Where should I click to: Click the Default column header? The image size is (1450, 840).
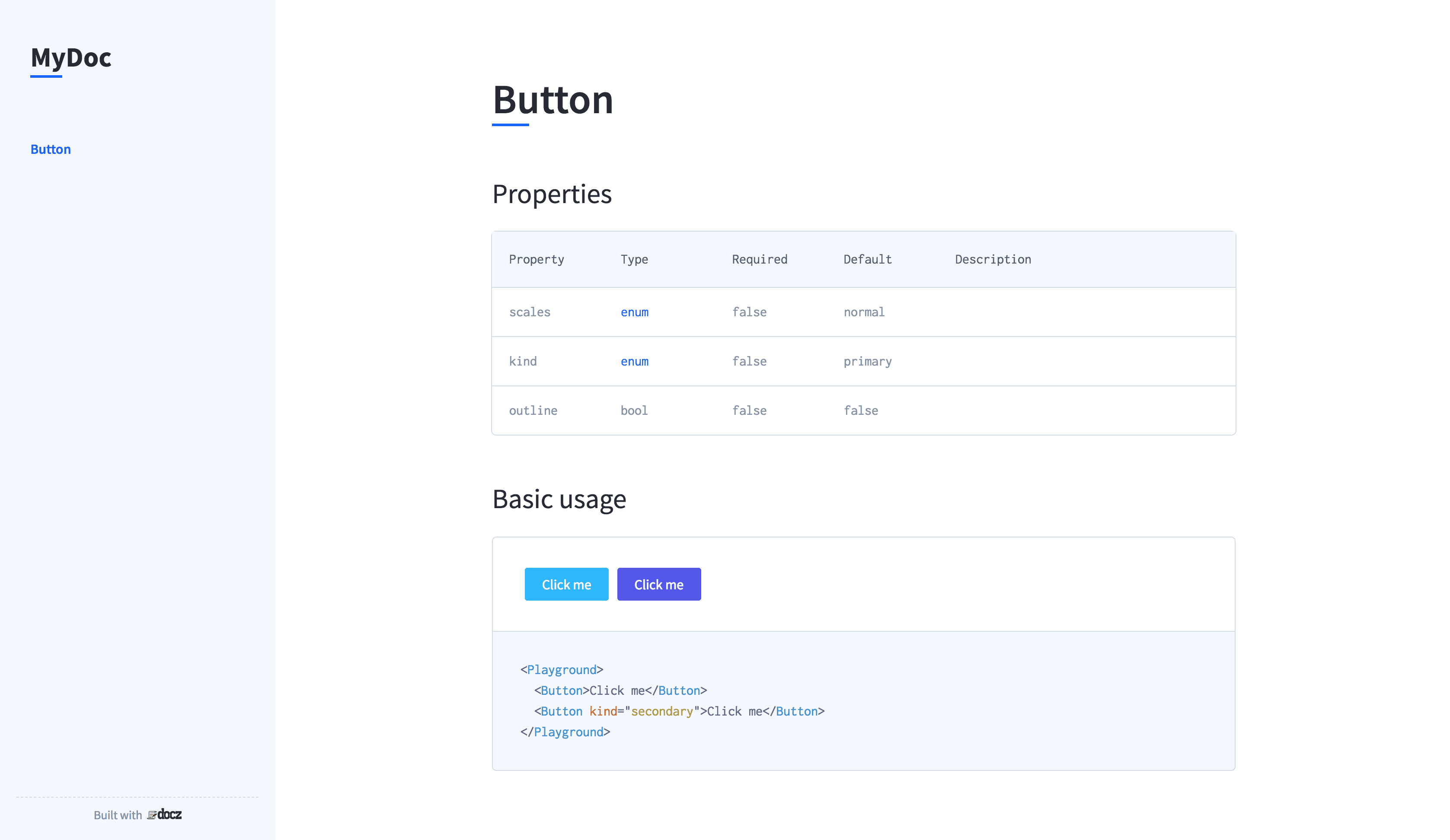click(x=867, y=259)
